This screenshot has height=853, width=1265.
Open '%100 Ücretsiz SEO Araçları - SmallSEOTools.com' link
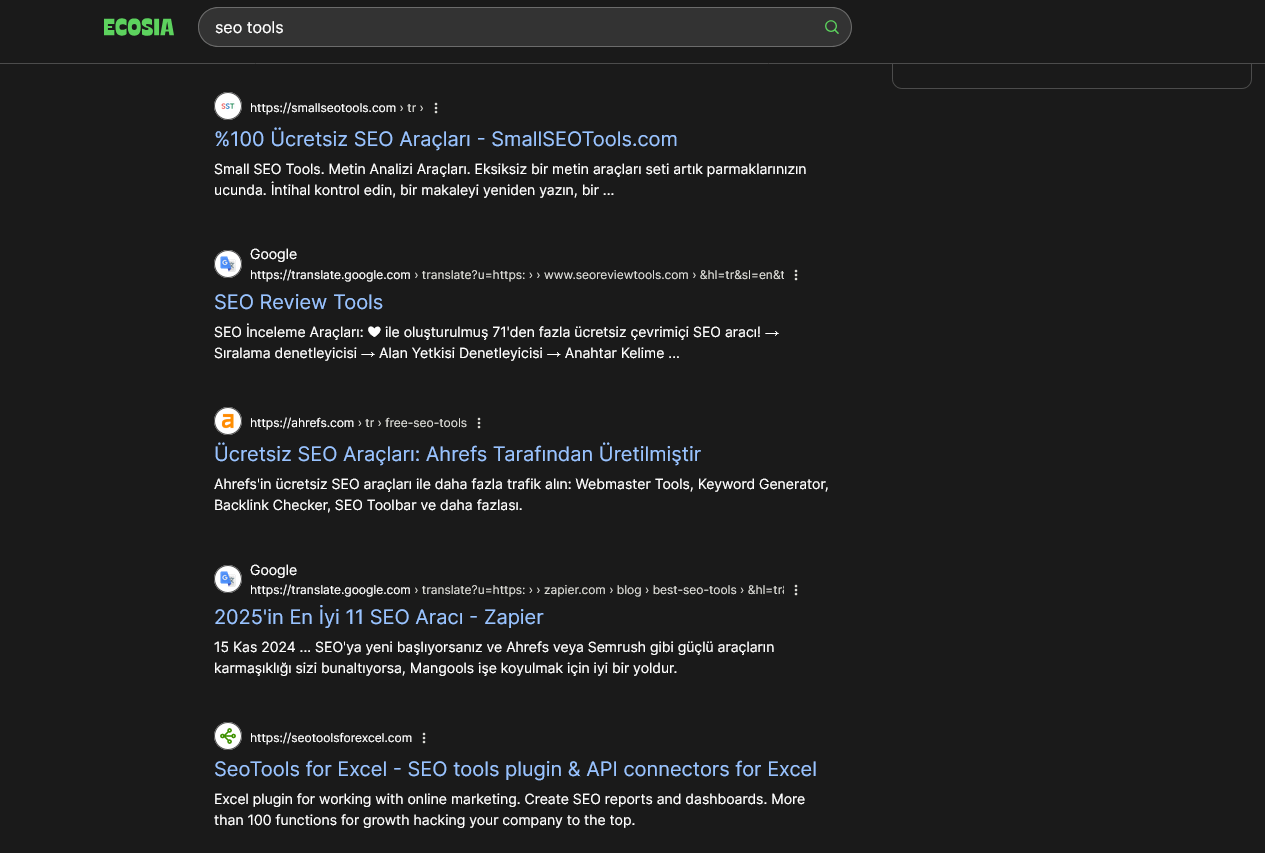click(x=445, y=139)
